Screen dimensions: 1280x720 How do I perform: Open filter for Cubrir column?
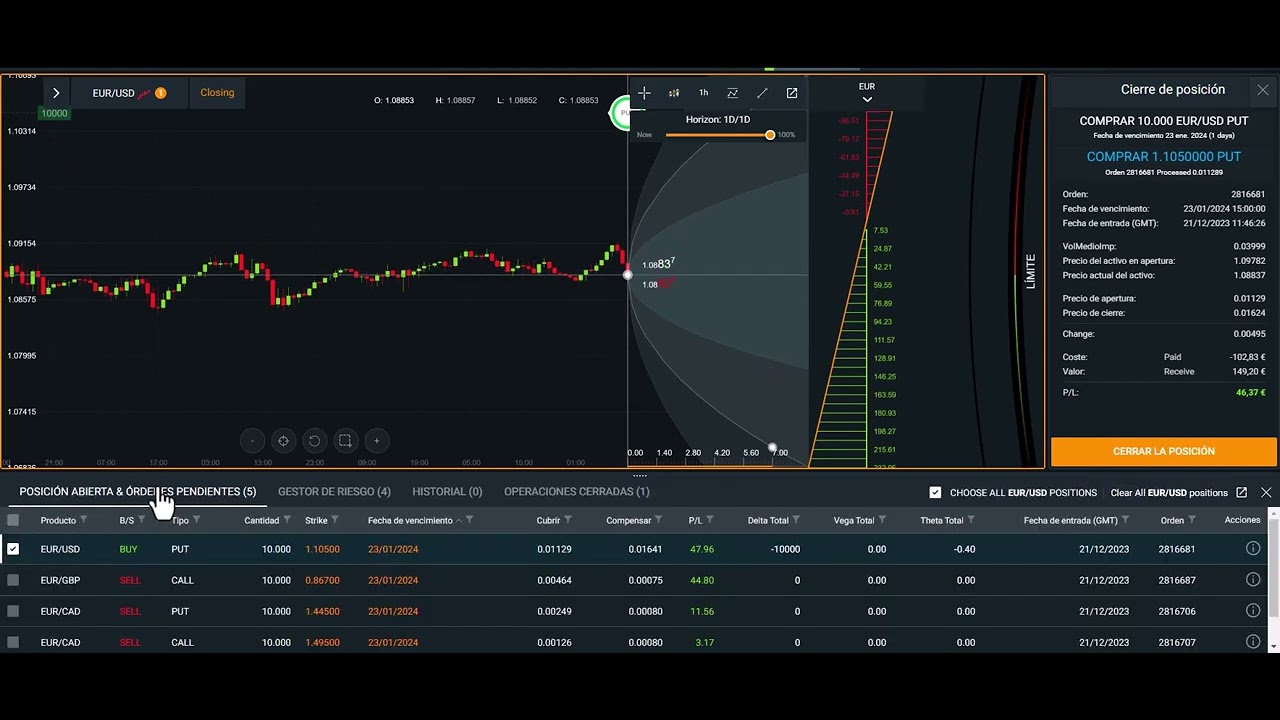(x=568, y=520)
